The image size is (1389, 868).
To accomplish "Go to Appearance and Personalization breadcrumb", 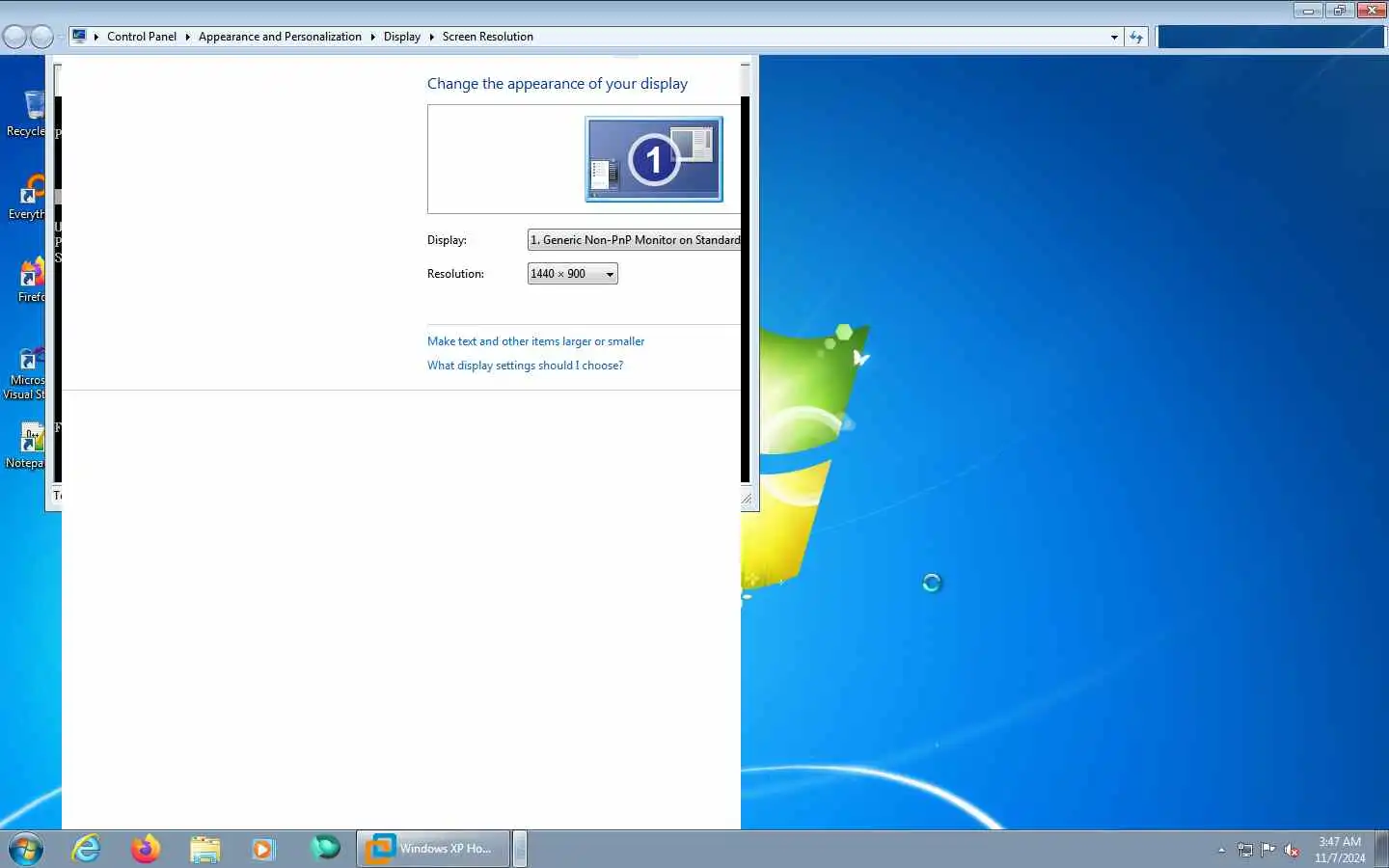I will click(x=280, y=37).
